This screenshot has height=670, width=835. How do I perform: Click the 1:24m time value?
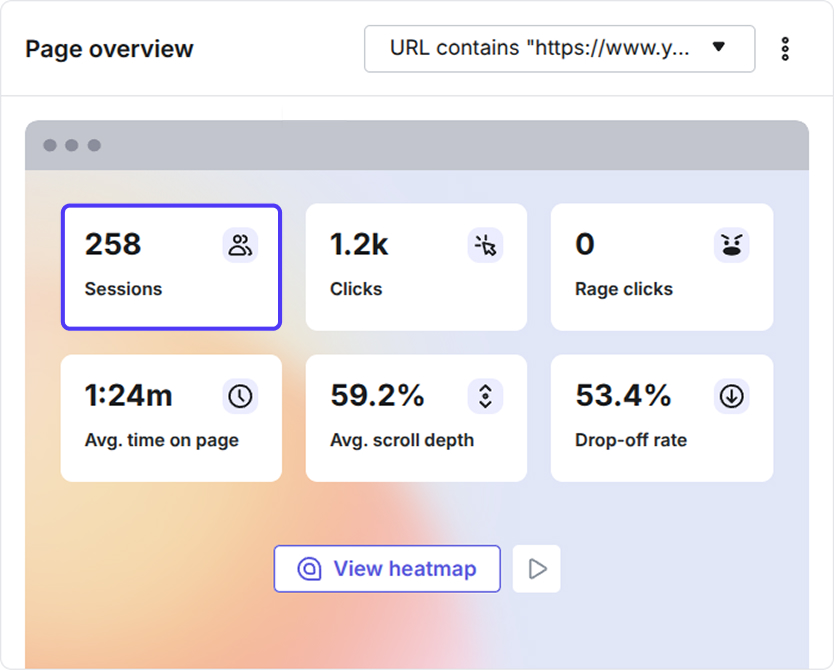128,396
